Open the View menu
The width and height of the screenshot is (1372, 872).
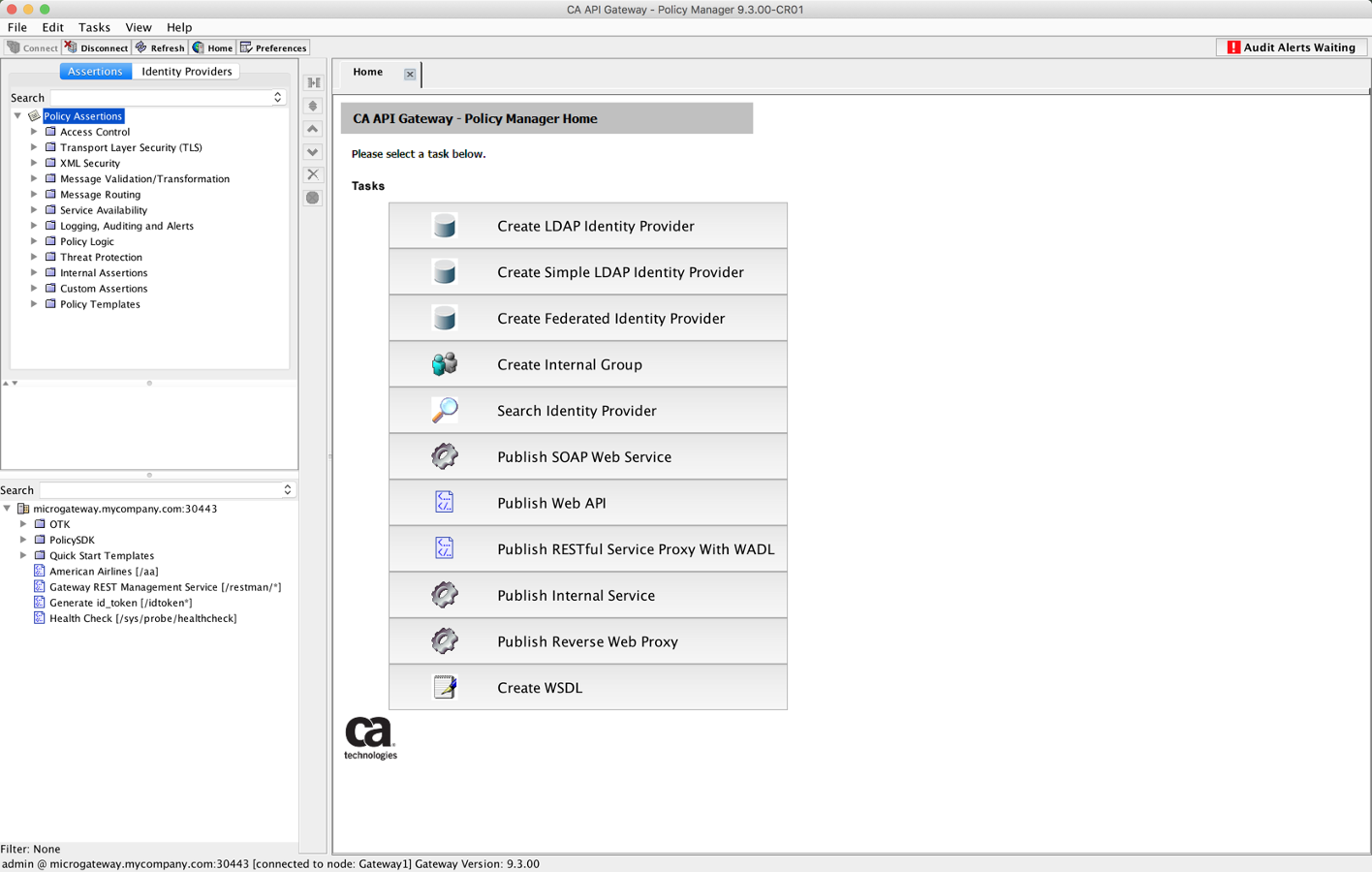click(x=138, y=27)
